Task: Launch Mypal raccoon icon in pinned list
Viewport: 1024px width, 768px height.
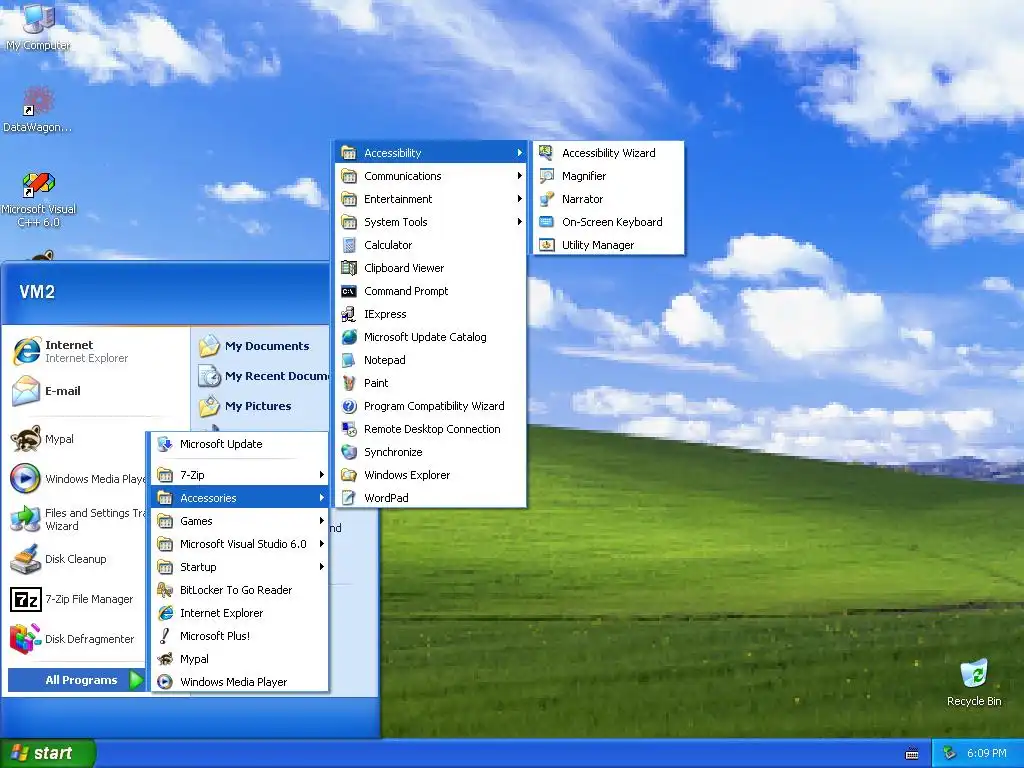Action: [25, 439]
